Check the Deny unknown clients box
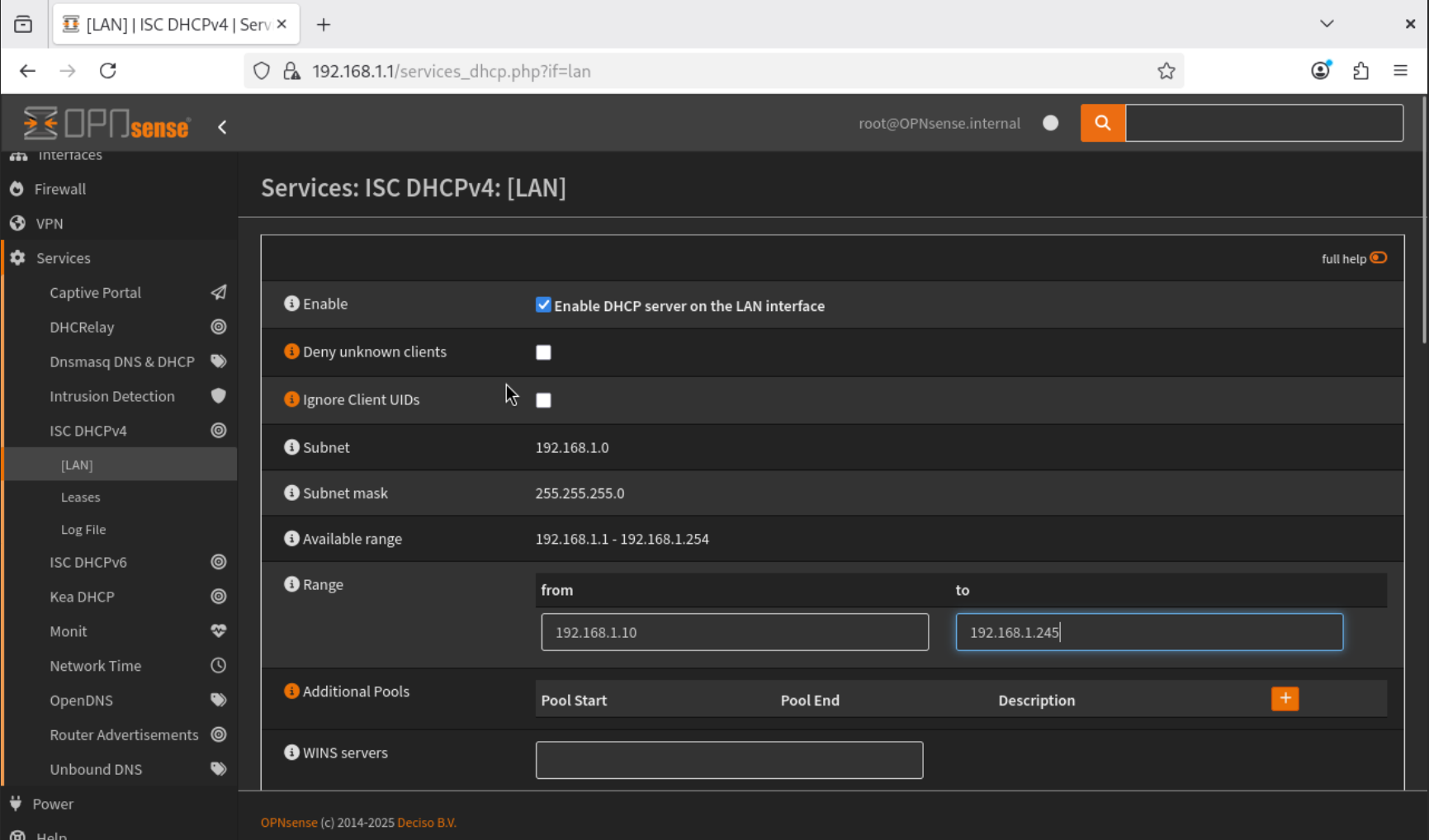 click(543, 352)
